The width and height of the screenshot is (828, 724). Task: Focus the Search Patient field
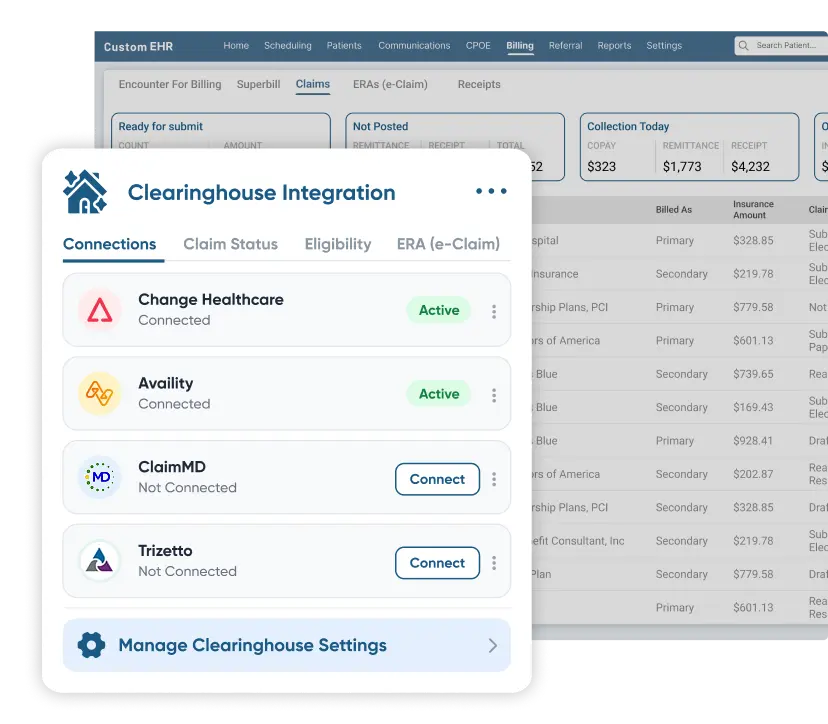pyautogui.click(x=782, y=45)
